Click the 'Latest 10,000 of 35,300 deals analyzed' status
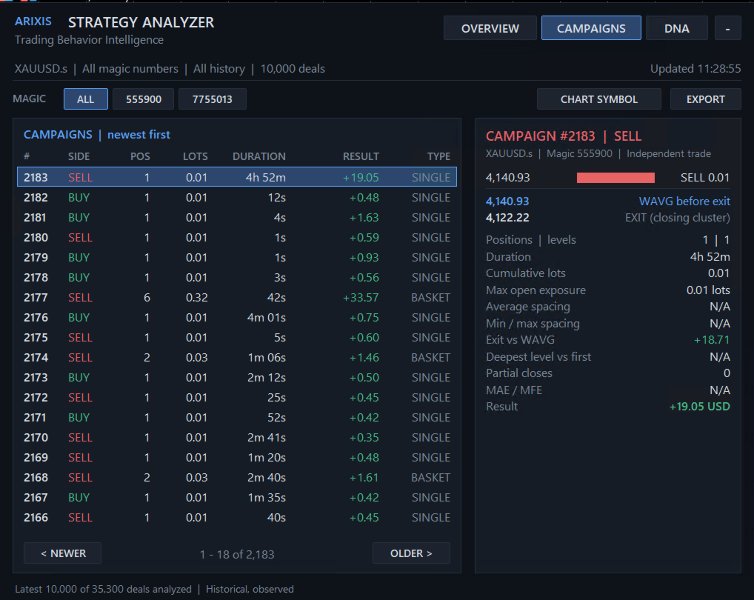 coord(103,589)
